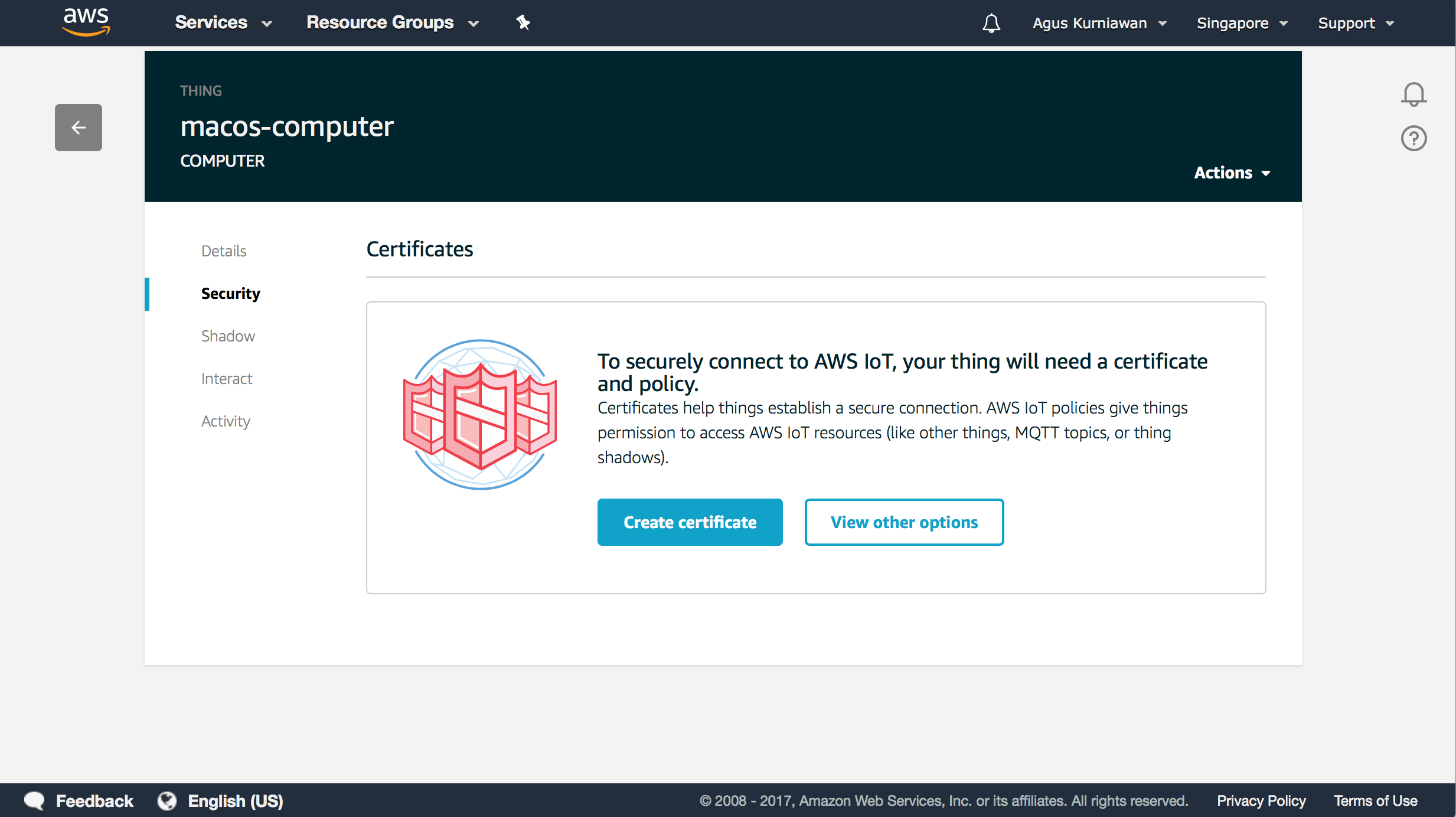This screenshot has width=1456, height=817.
Task: Open the help question mark icon
Action: 1413,138
